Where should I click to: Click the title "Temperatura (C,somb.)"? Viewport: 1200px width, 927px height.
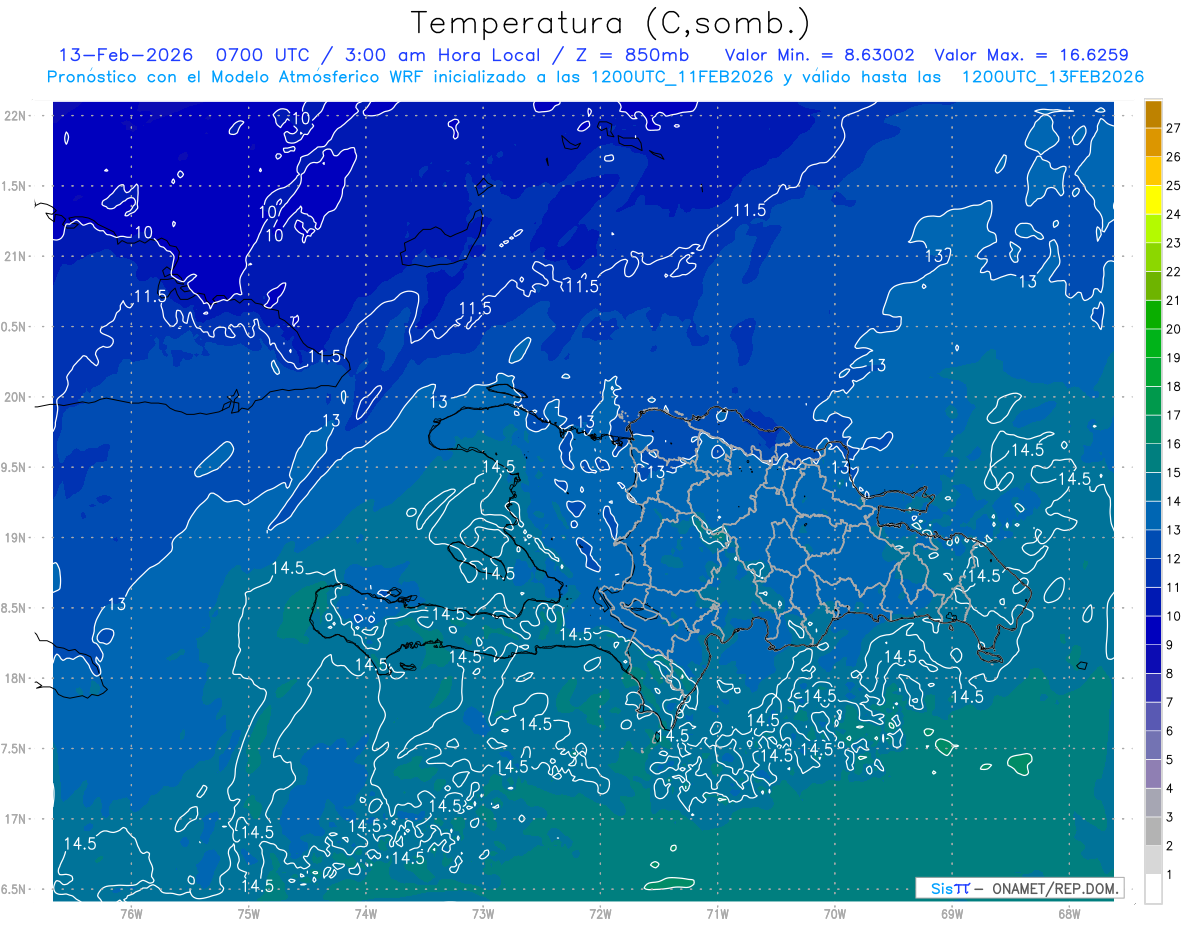pos(610,23)
